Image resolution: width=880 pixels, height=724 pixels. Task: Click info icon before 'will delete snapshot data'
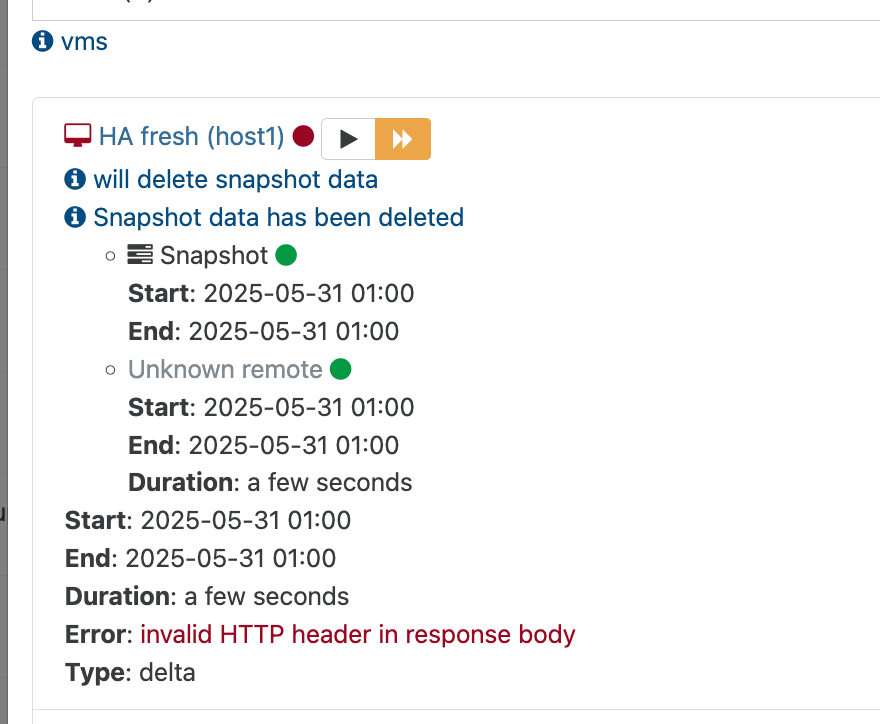[75, 180]
